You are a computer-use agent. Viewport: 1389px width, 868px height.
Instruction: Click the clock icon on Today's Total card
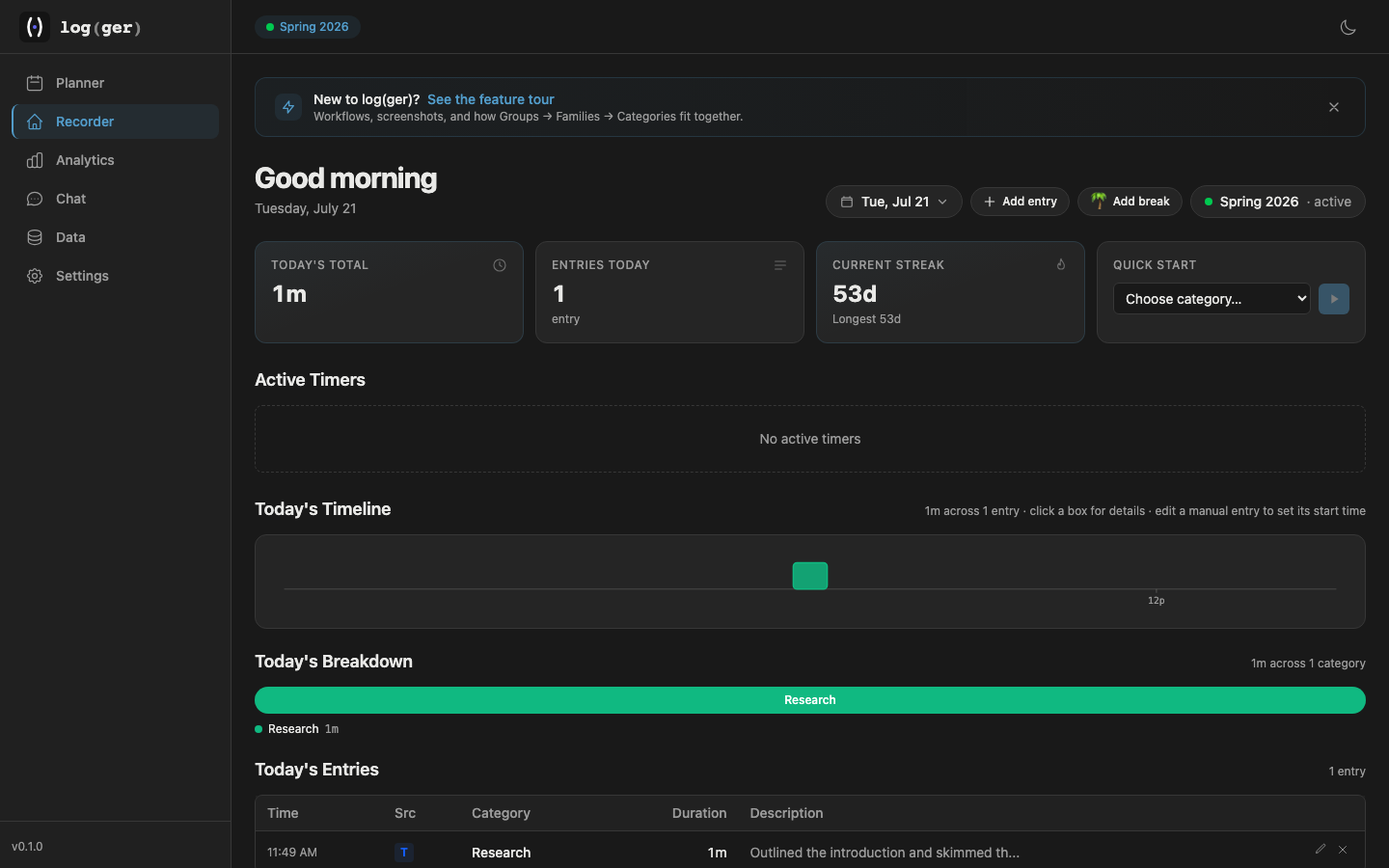pyautogui.click(x=500, y=265)
